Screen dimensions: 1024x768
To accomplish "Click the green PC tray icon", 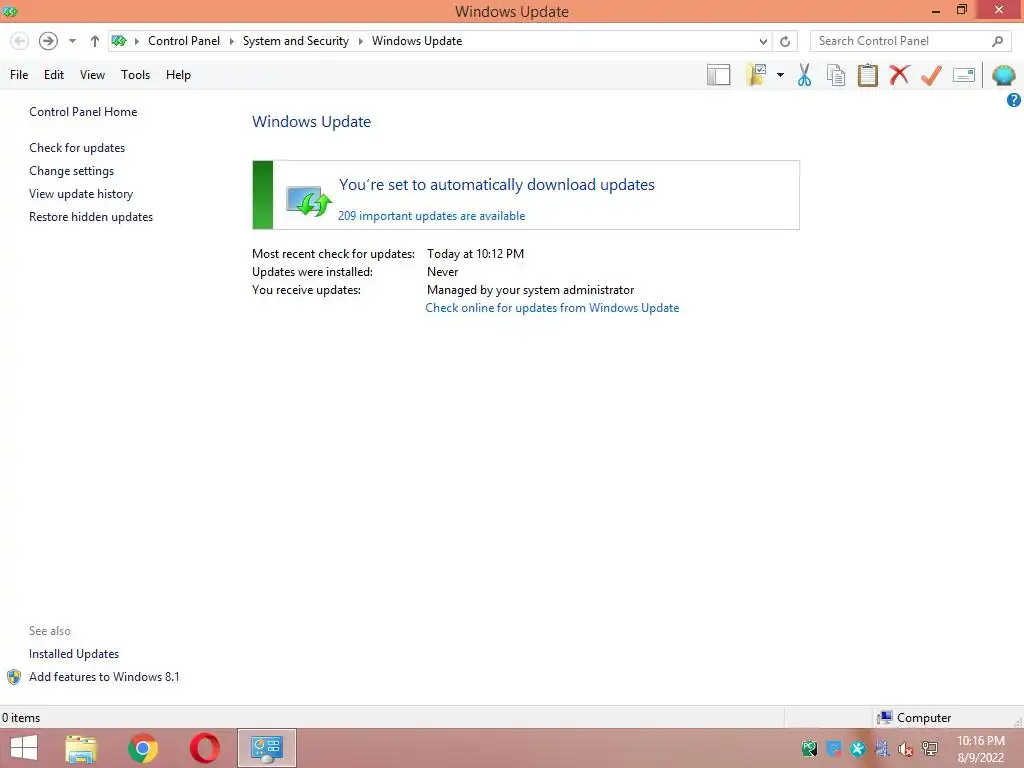I will point(809,748).
